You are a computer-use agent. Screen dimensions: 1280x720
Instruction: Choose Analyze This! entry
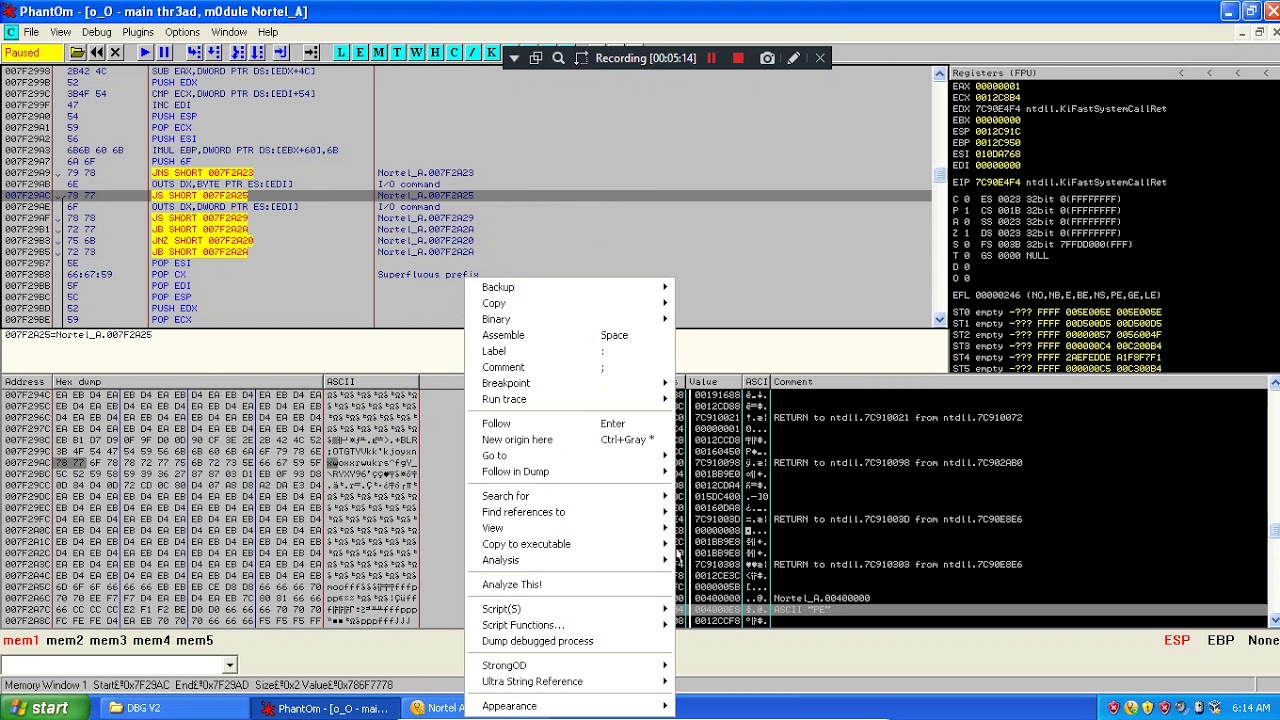[x=570, y=585]
